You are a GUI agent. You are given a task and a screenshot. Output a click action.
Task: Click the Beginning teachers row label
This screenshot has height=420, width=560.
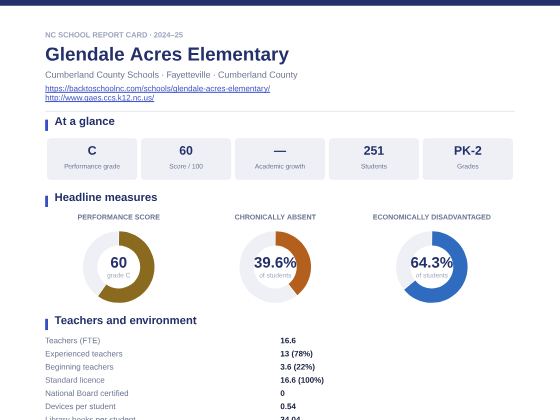(x=79, y=367)
